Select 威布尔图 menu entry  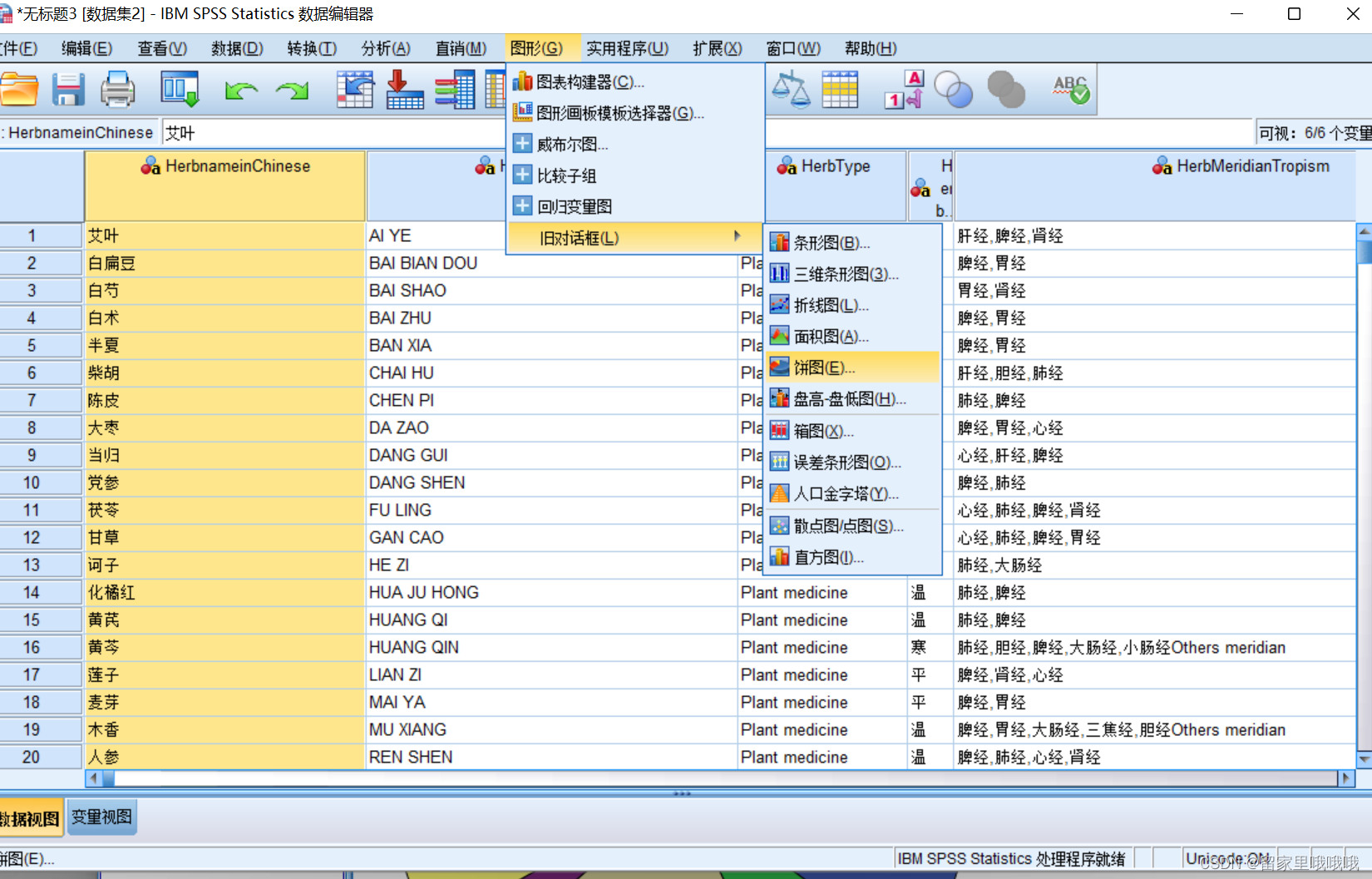click(x=636, y=144)
